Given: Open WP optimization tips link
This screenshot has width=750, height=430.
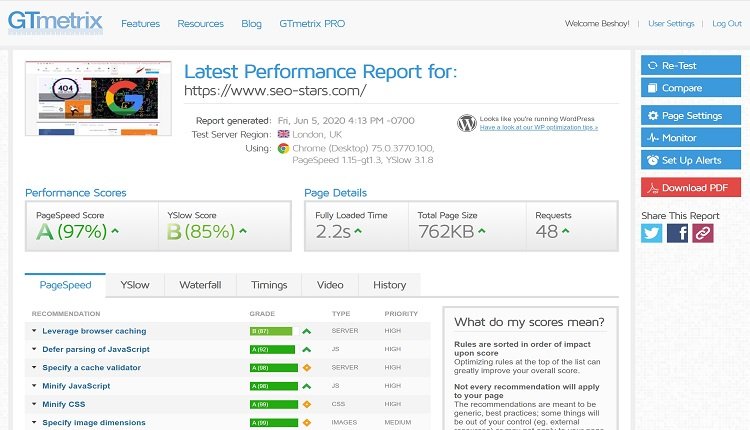Looking at the screenshot, I should (538, 128).
